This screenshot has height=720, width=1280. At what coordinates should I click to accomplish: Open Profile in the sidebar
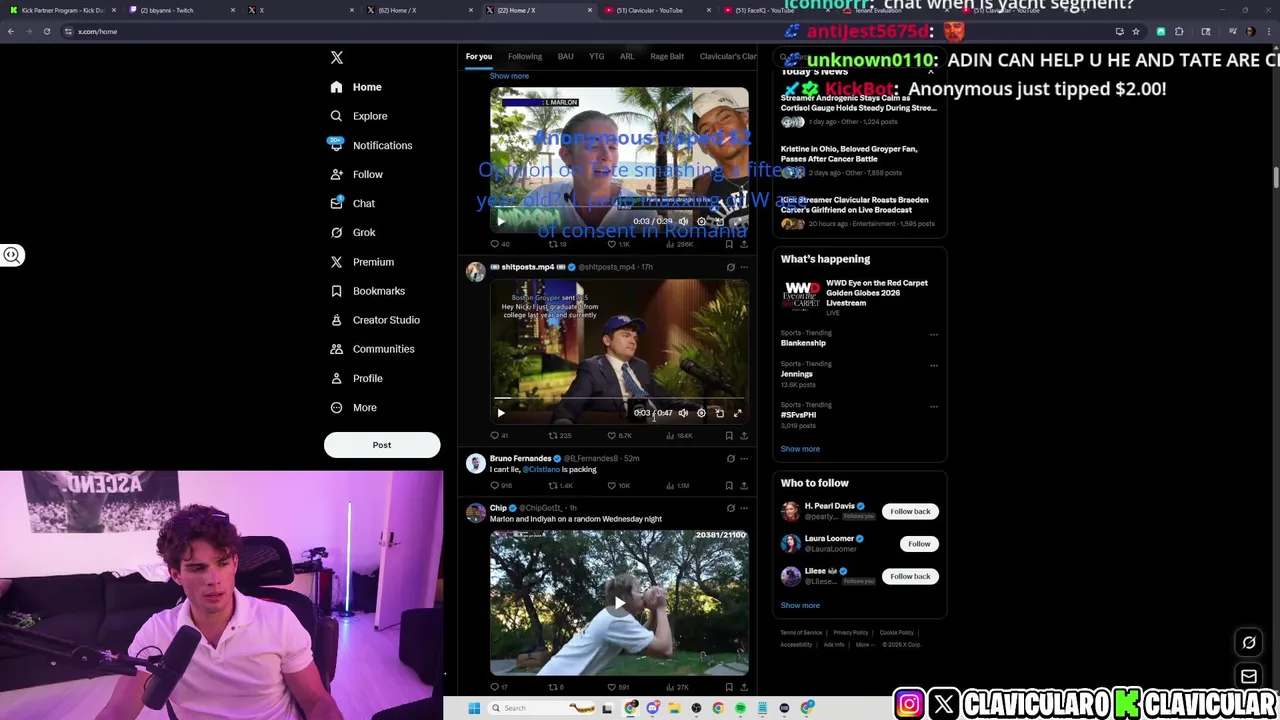357,378
